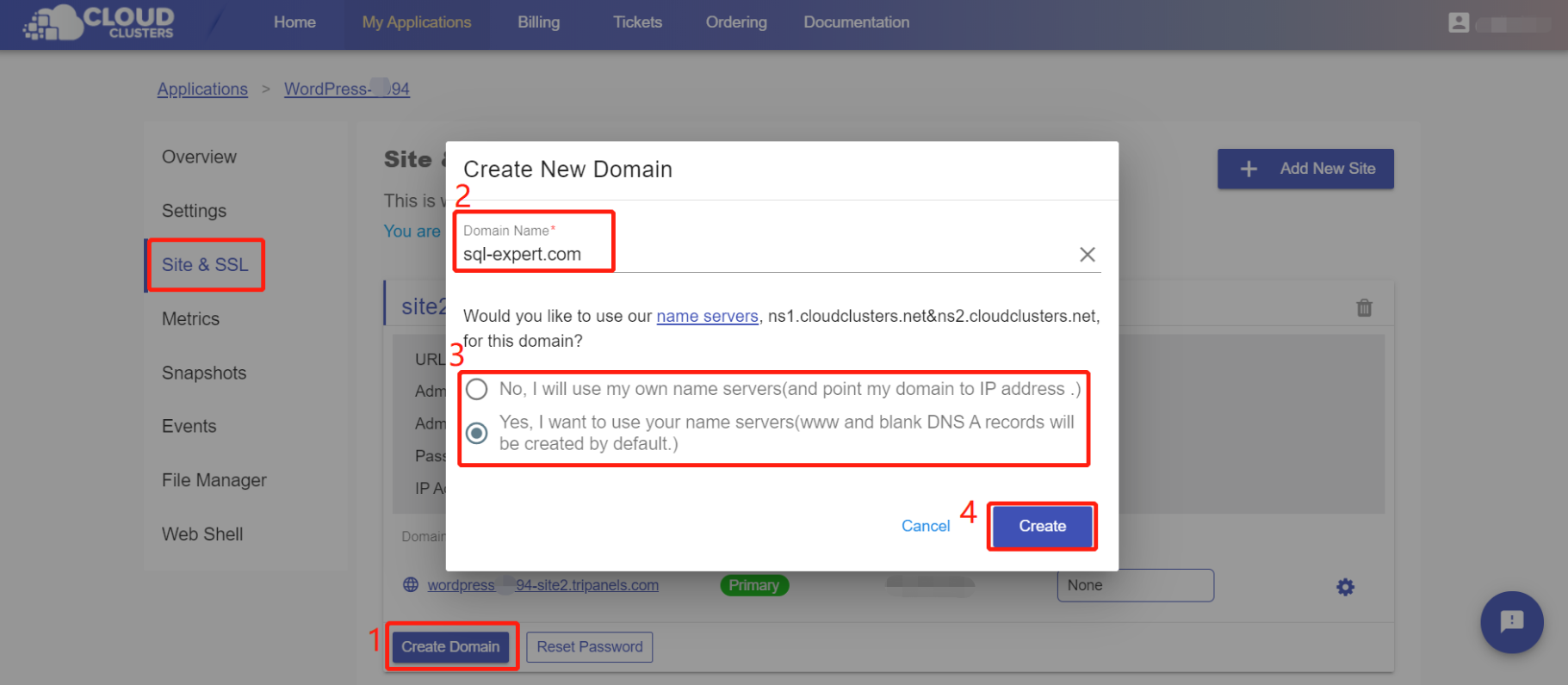Open Web Shell in the sidebar
Image resolution: width=1568 pixels, height=685 pixels.
(x=202, y=534)
